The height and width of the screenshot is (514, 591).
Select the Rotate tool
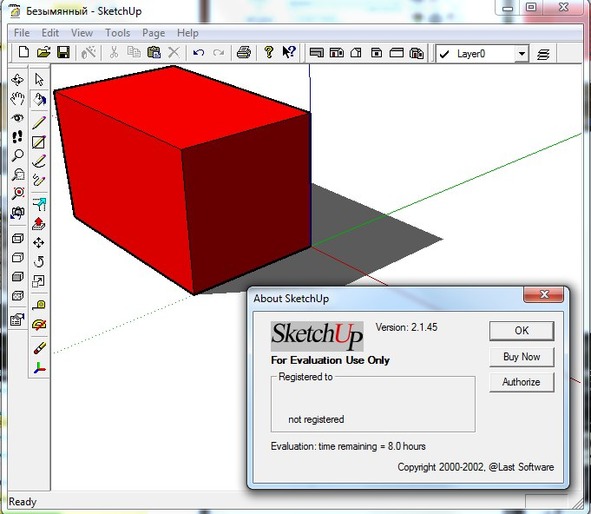click(39, 262)
